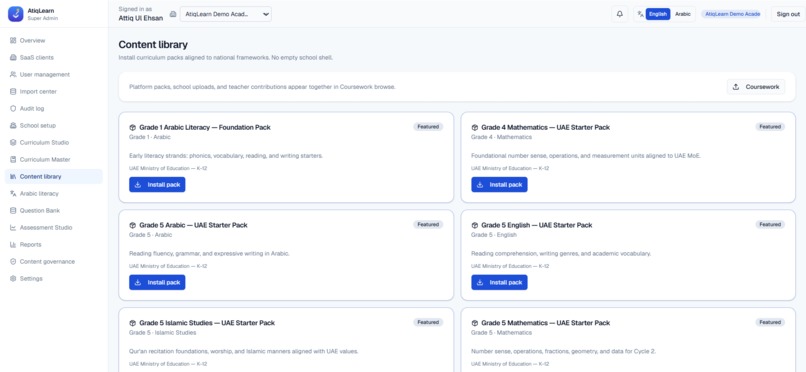The image size is (806, 372).
Task: Navigate to Import center
Action: point(53,91)
